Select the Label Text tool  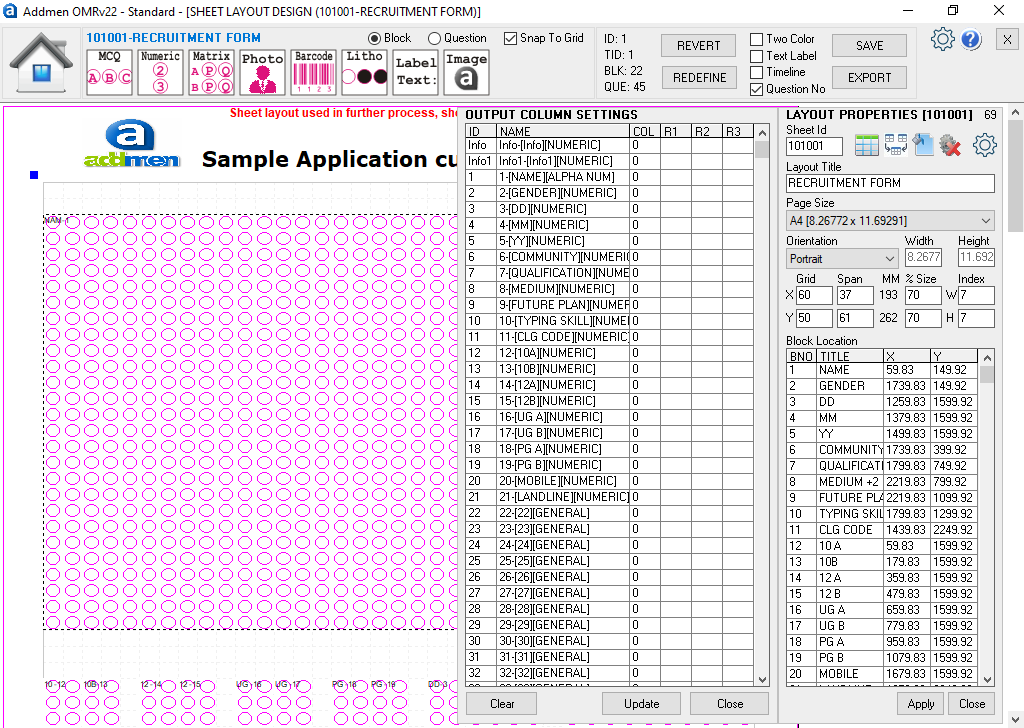point(415,72)
